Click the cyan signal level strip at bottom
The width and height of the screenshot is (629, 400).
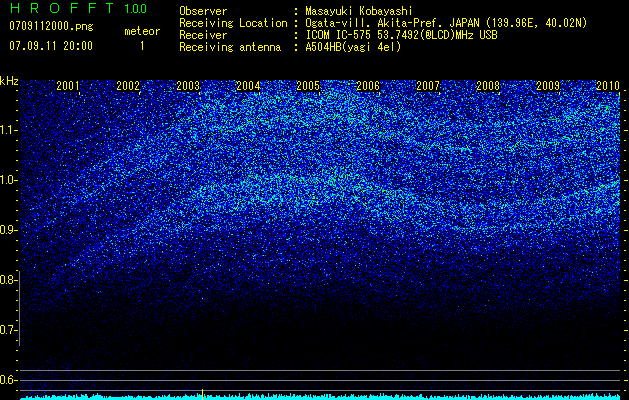[320, 397]
